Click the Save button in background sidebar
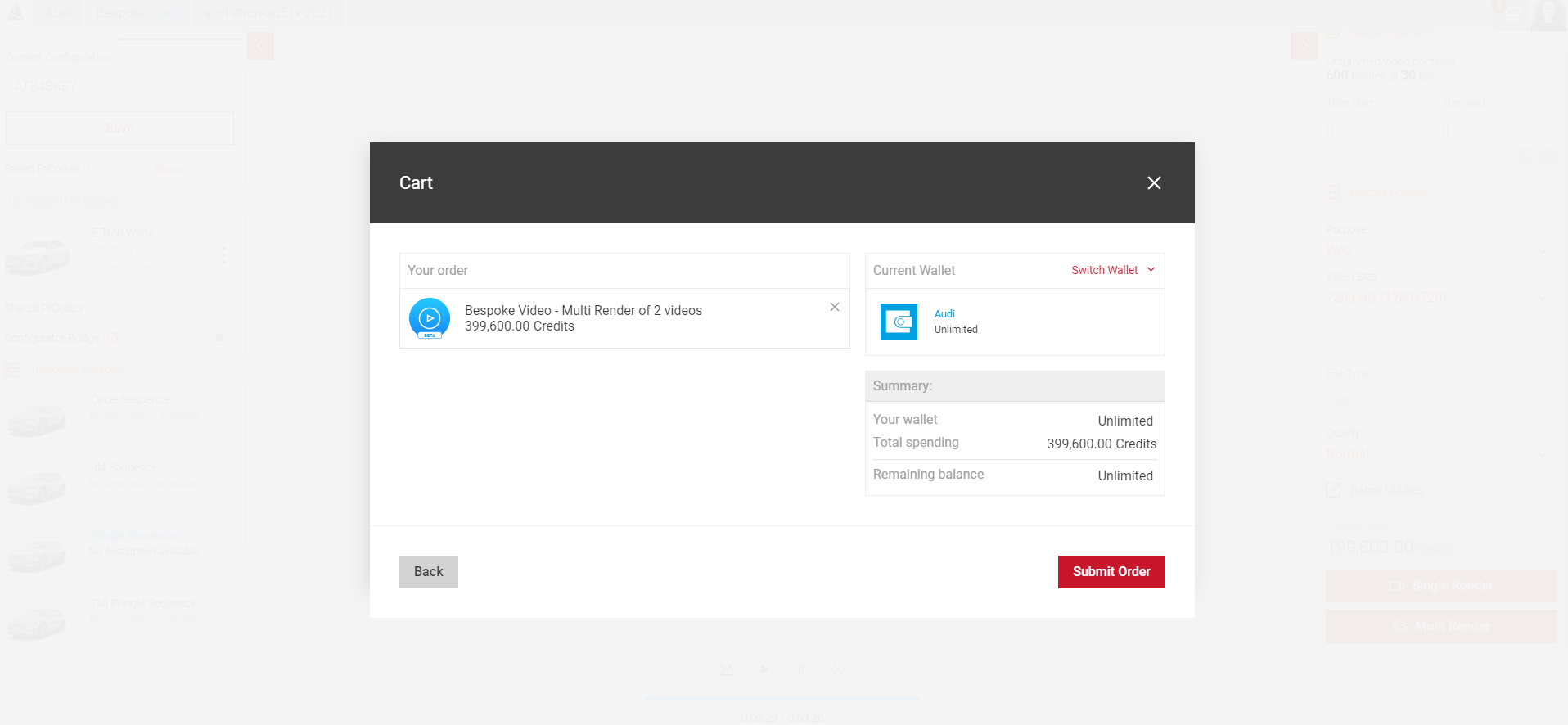 (x=119, y=128)
